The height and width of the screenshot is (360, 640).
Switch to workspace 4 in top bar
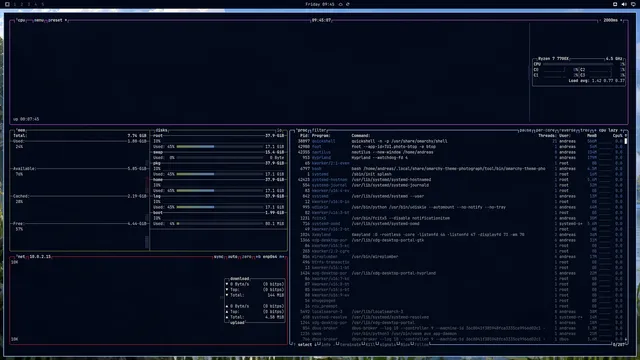(36, 4)
